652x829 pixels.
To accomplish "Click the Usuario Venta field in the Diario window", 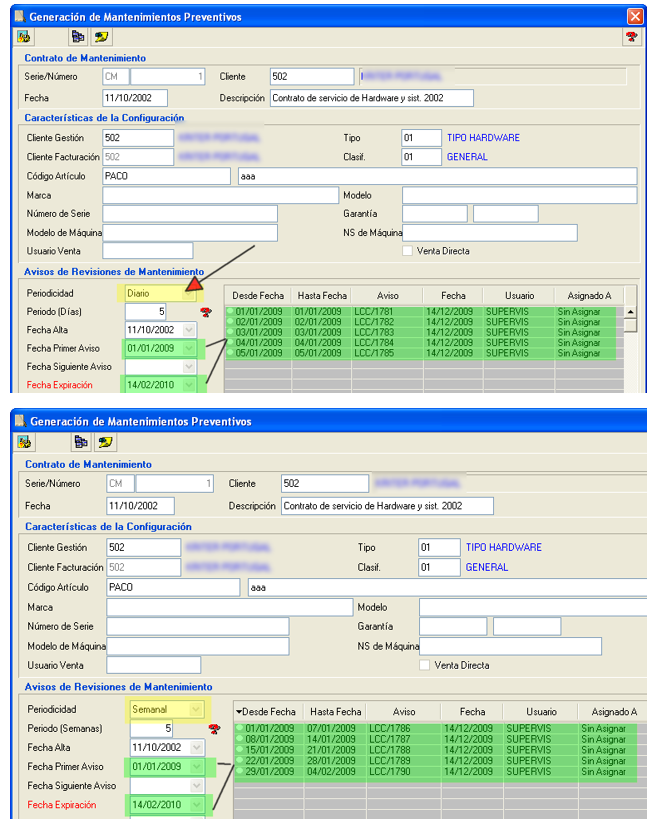I will click(x=148, y=251).
